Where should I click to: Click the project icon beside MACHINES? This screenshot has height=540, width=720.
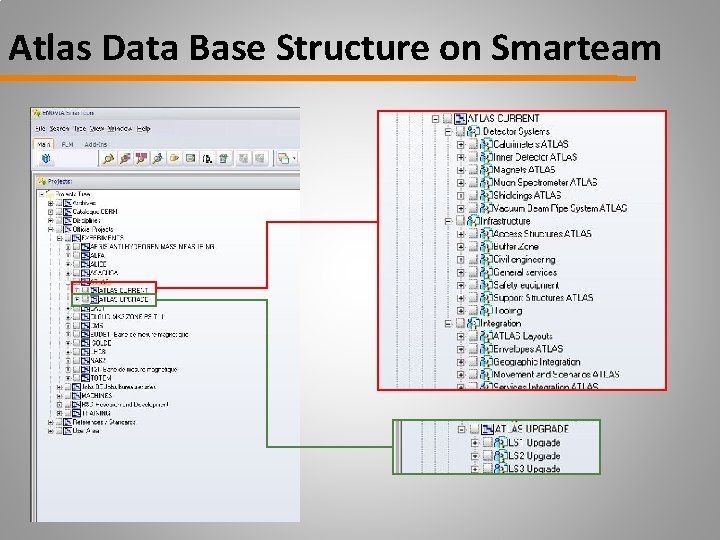(x=76, y=395)
